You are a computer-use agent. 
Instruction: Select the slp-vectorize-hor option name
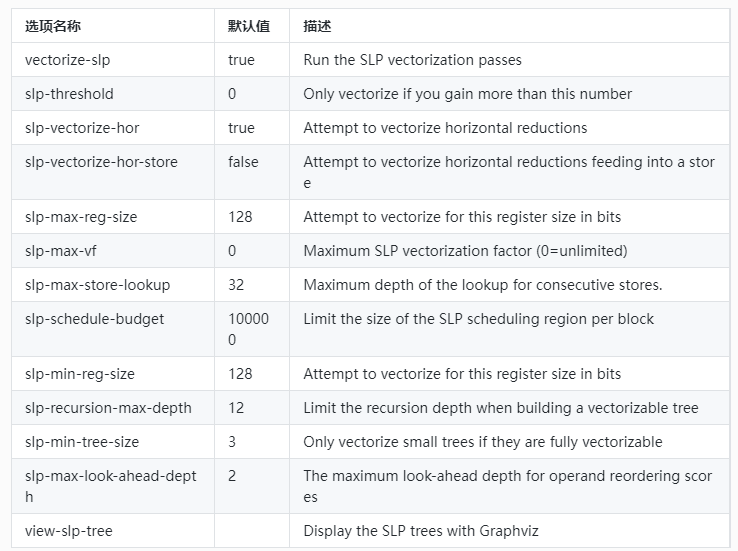tap(84, 128)
